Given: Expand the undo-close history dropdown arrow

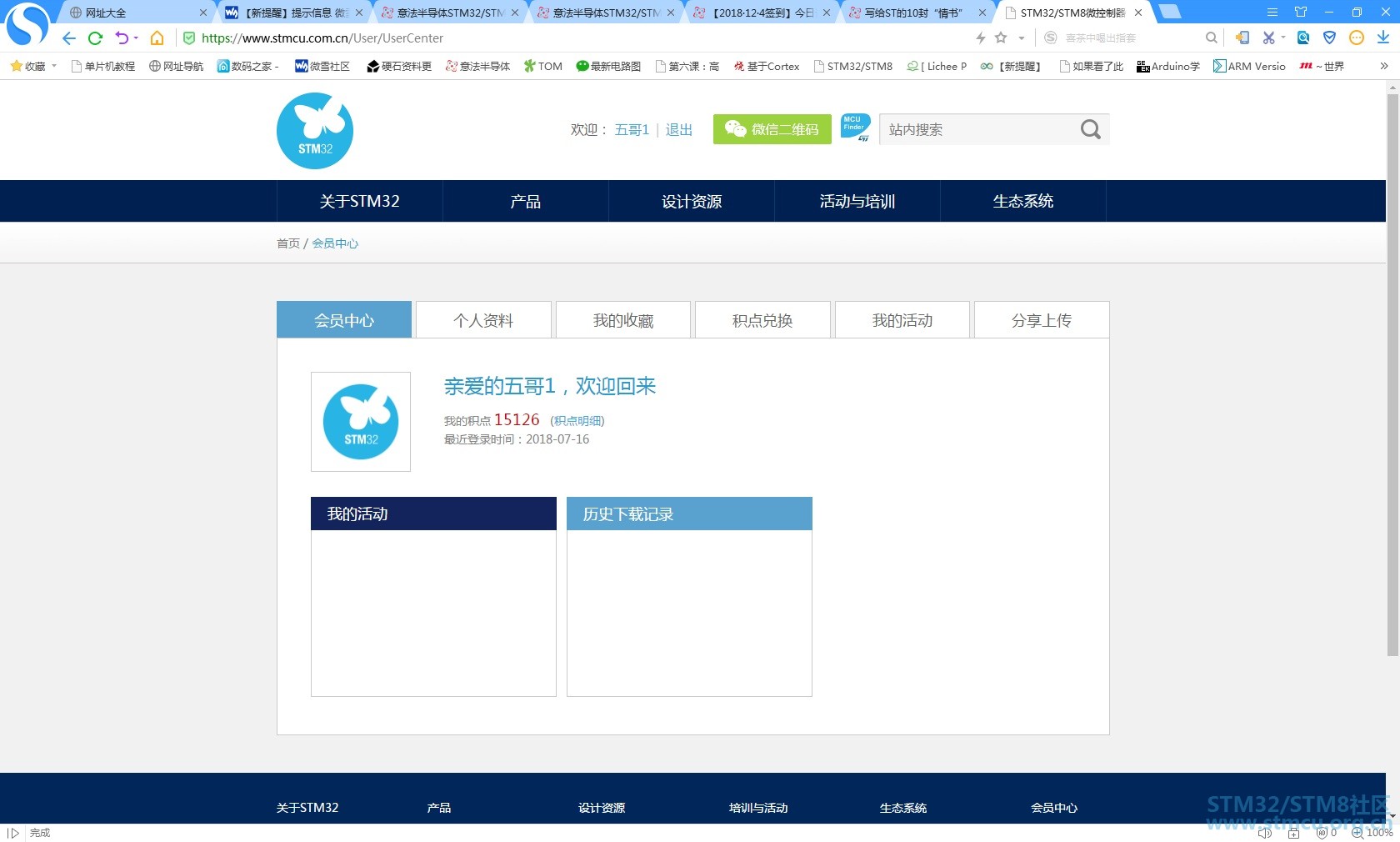Looking at the screenshot, I should pos(136,38).
